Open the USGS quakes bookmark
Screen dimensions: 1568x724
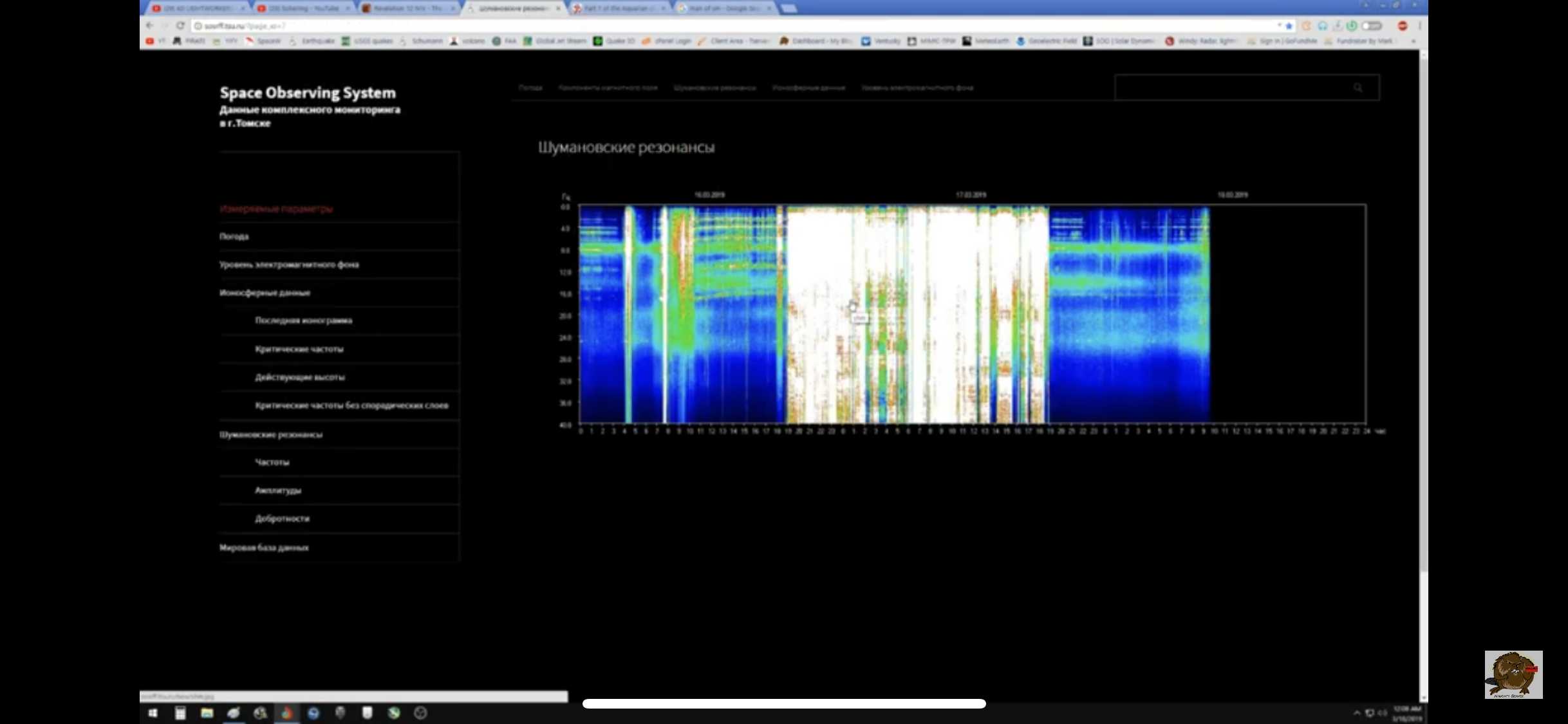(367, 41)
